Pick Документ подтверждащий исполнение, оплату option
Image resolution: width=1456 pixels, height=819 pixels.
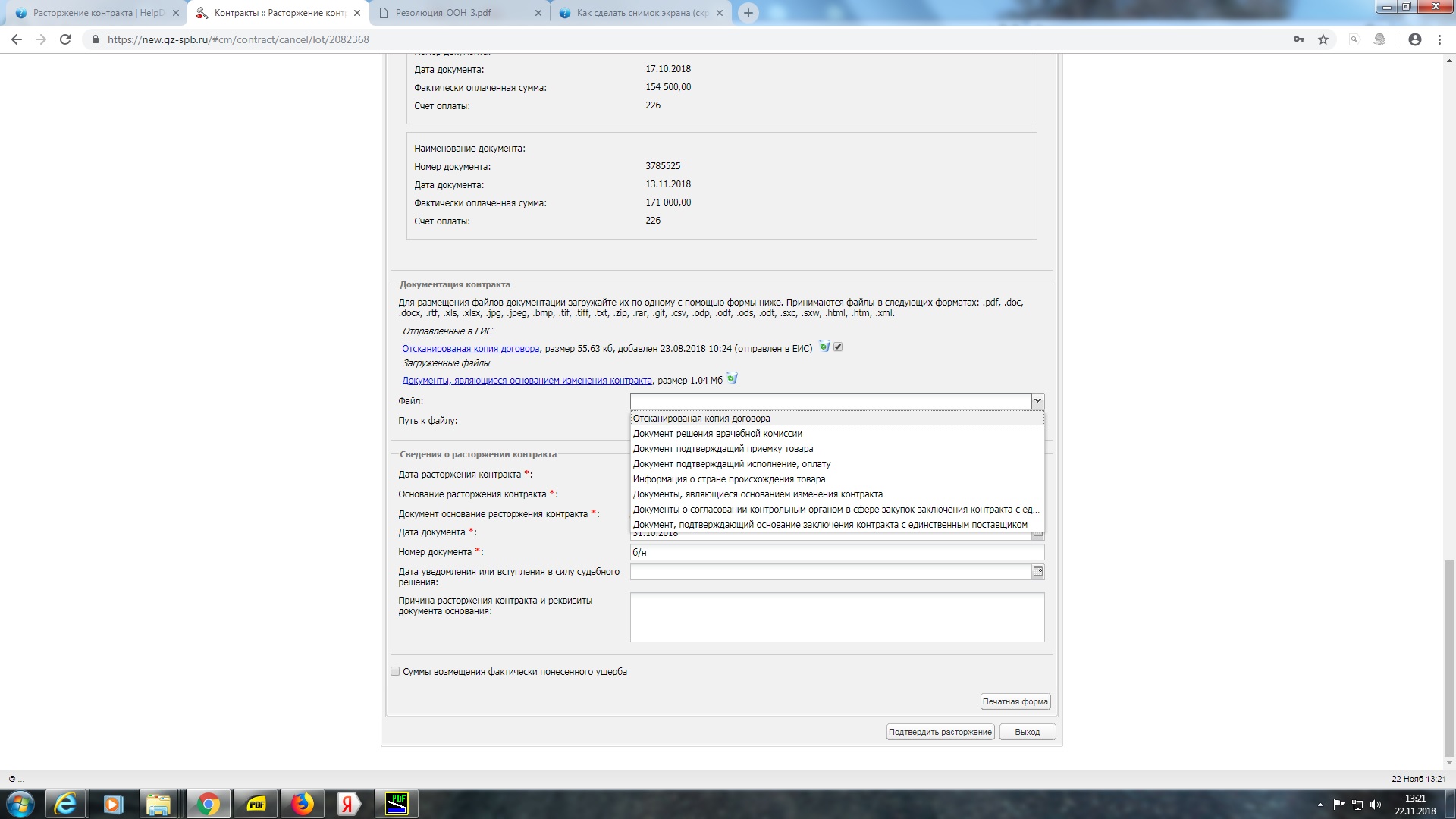(x=732, y=464)
